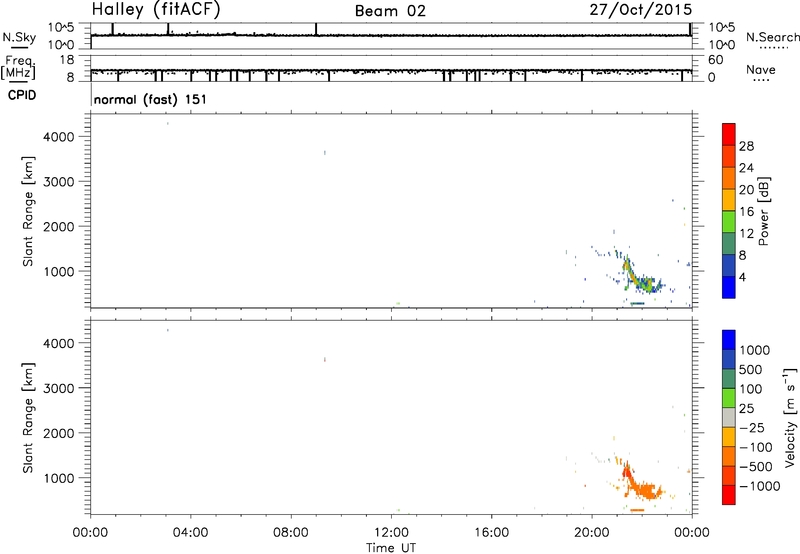Click the 'Velocity [m s-1]' colorbar label
800x554 pixels.
tap(790, 417)
